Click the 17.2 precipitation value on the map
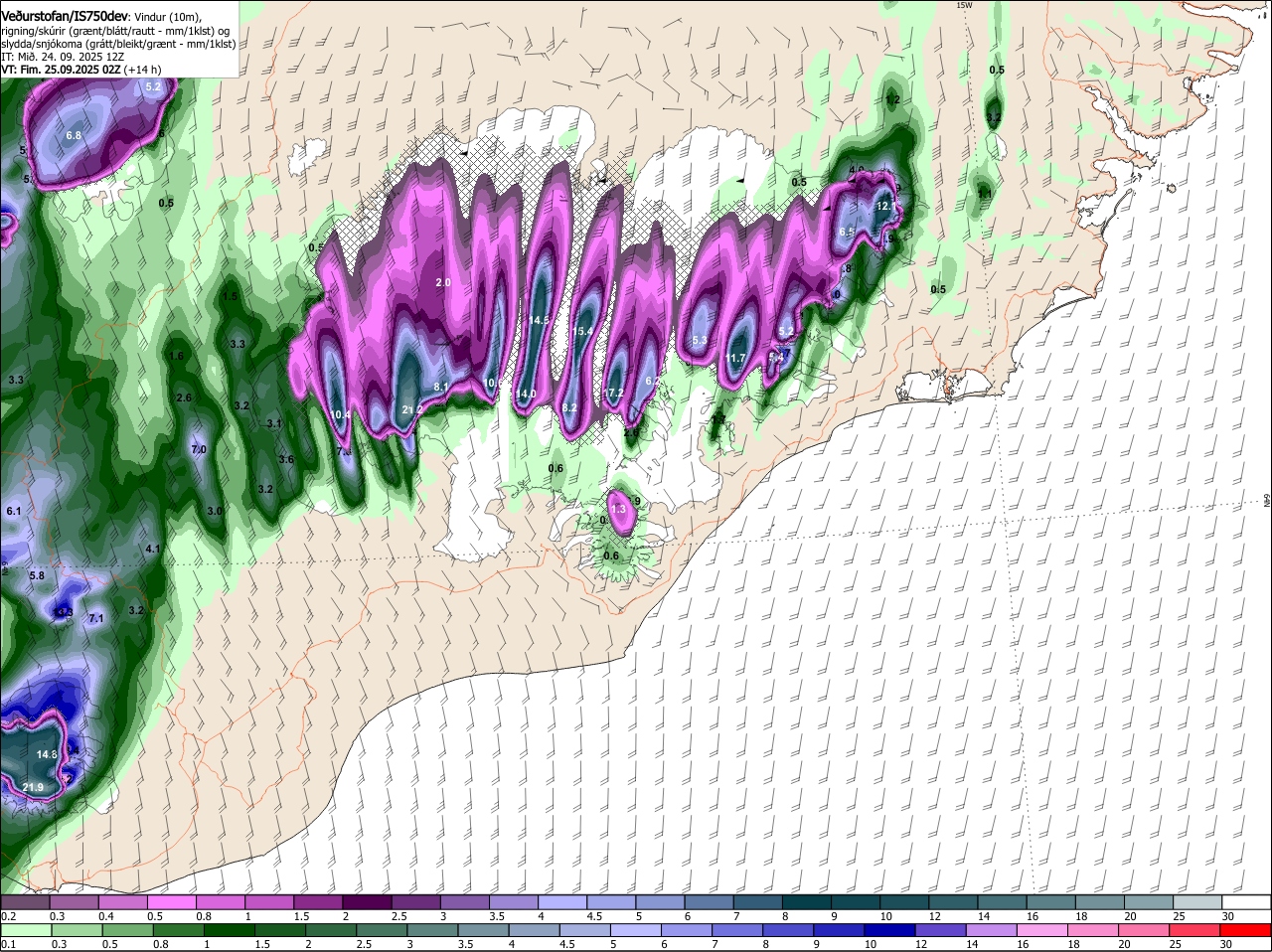Image resolution: width=1272 pixels, height=952 pixels. coord(614,394)
